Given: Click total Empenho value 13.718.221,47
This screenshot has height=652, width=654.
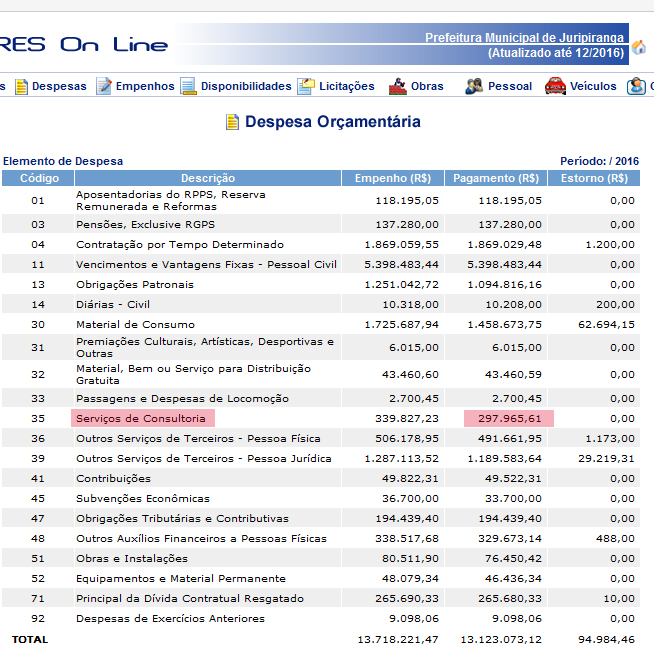Looking at the screenshot, I should point(398,639).
